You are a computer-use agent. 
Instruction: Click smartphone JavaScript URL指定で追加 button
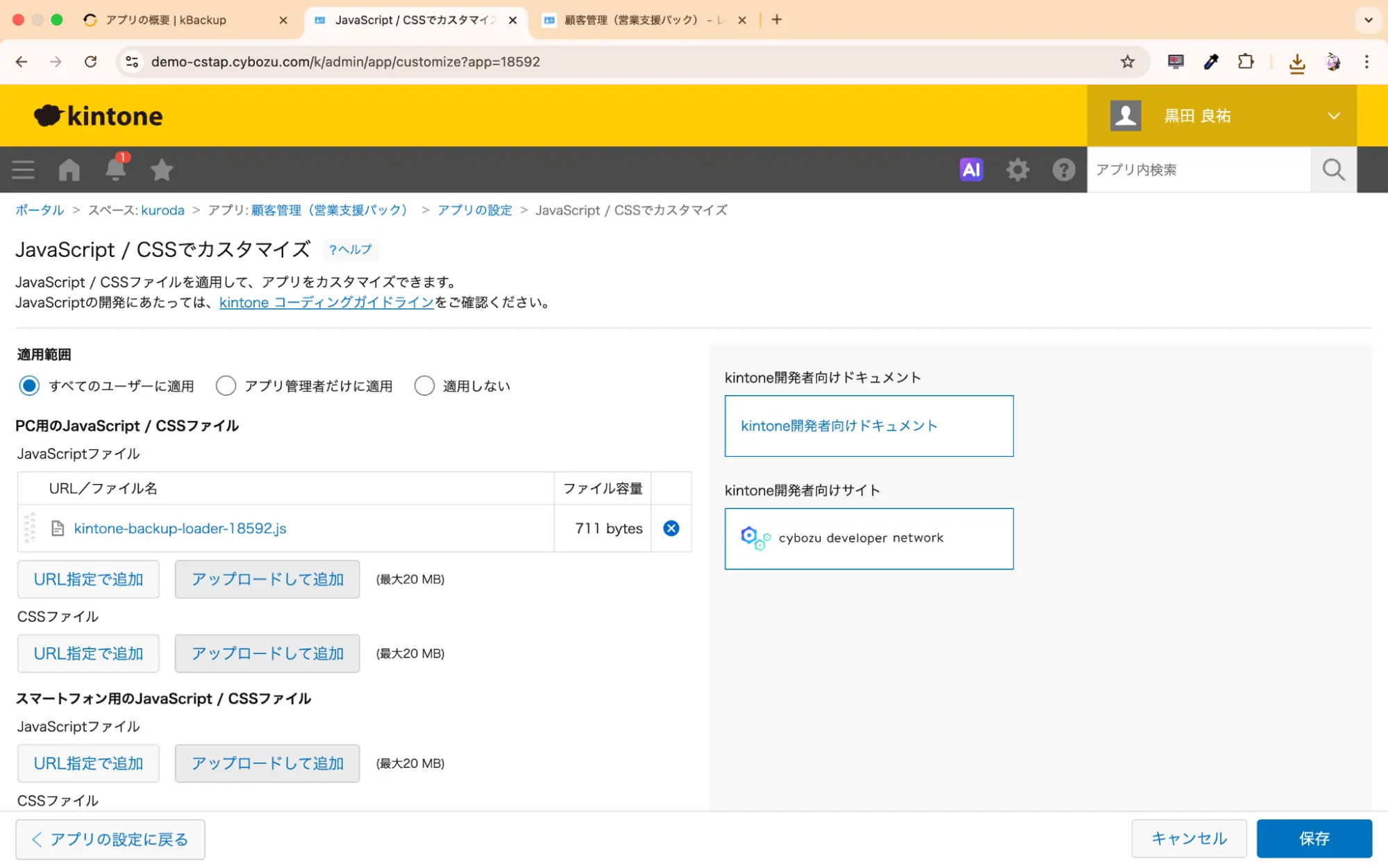[88, 763]
